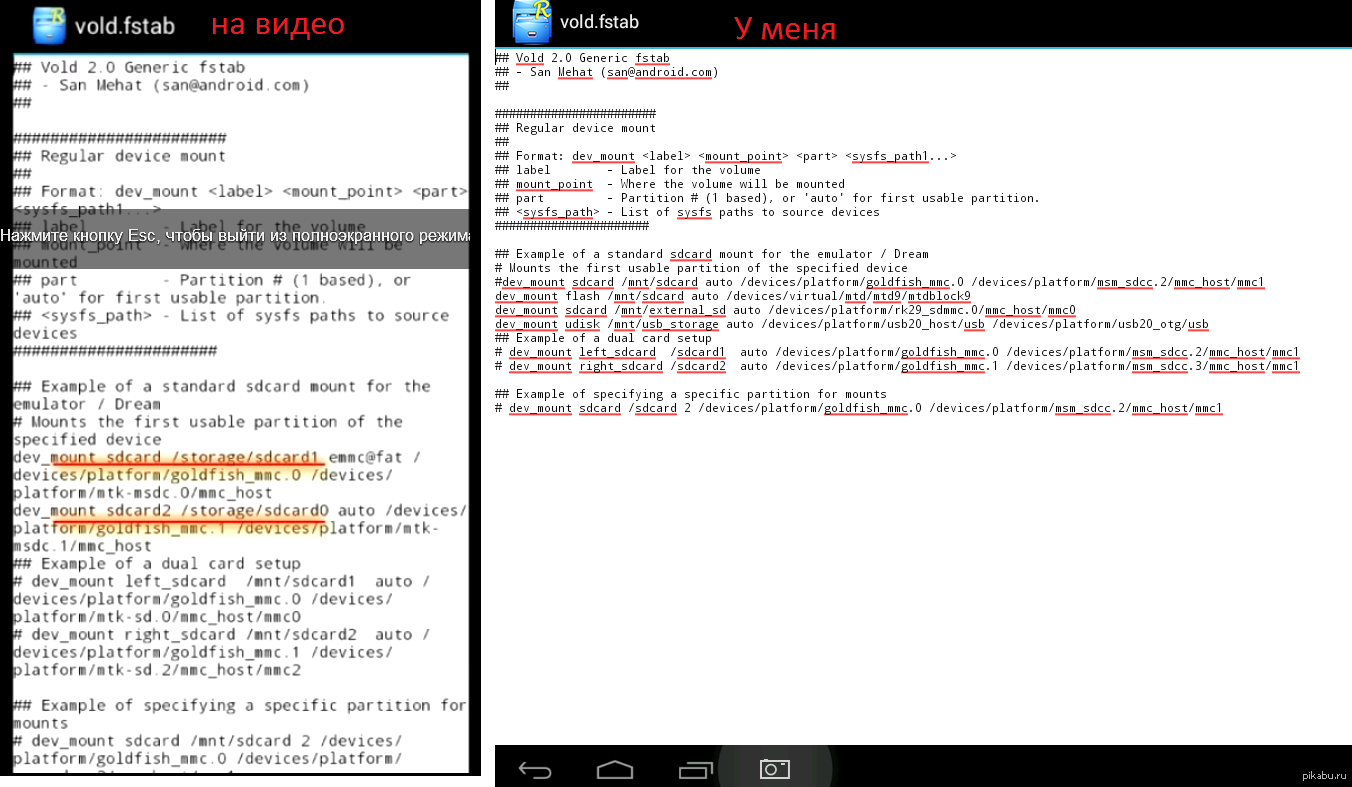Click highlighted '/storage/sdcard1' text in left panel

(x=246, y=457)
